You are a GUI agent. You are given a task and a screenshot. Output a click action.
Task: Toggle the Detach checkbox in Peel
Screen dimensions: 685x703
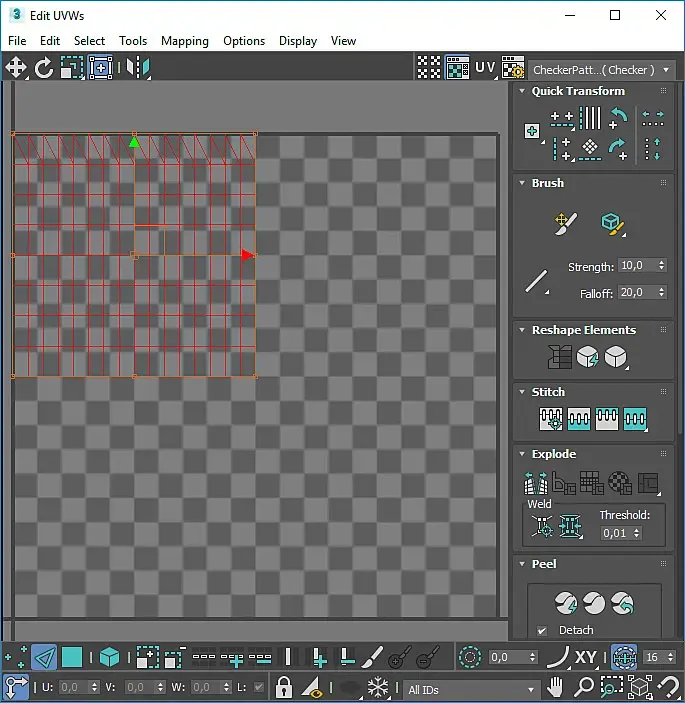tap(542, 630)
